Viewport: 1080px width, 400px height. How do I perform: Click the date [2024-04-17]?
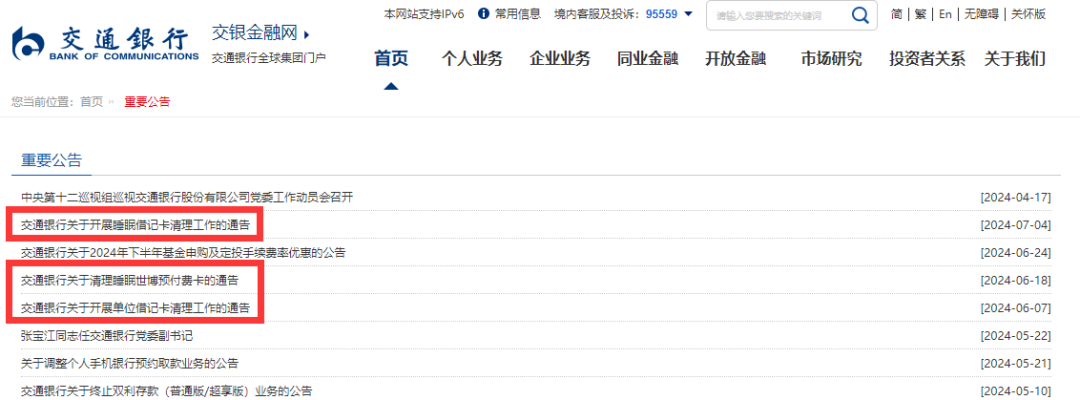1016,198
